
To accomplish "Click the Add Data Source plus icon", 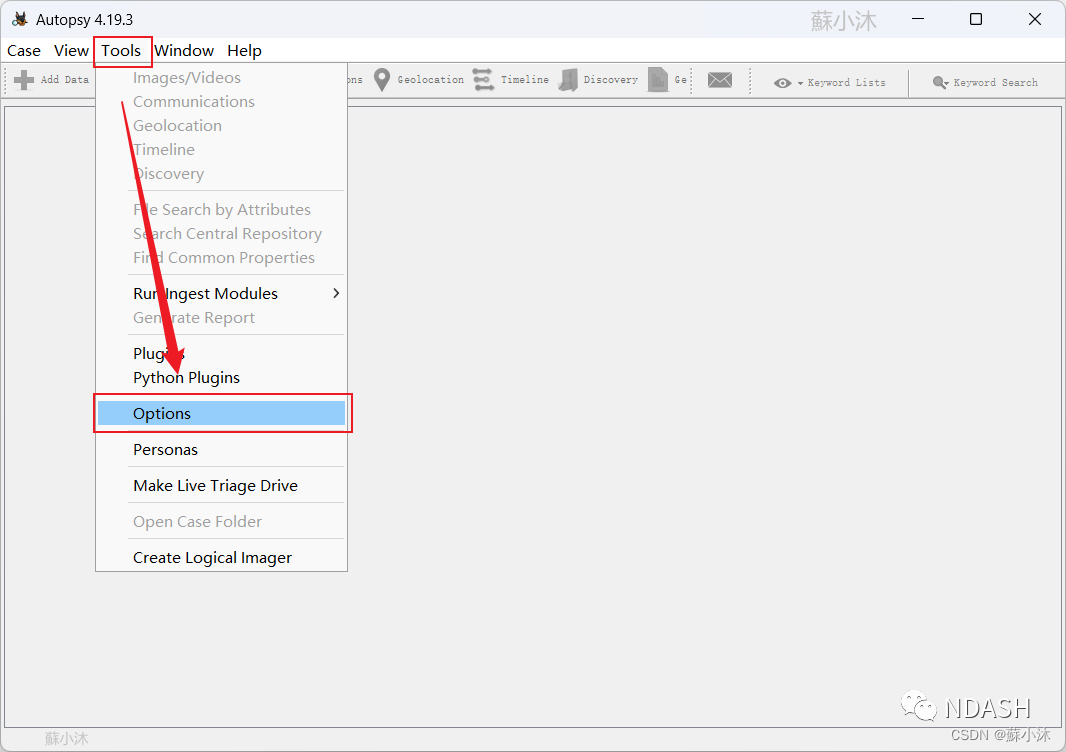I will (24, 80).
